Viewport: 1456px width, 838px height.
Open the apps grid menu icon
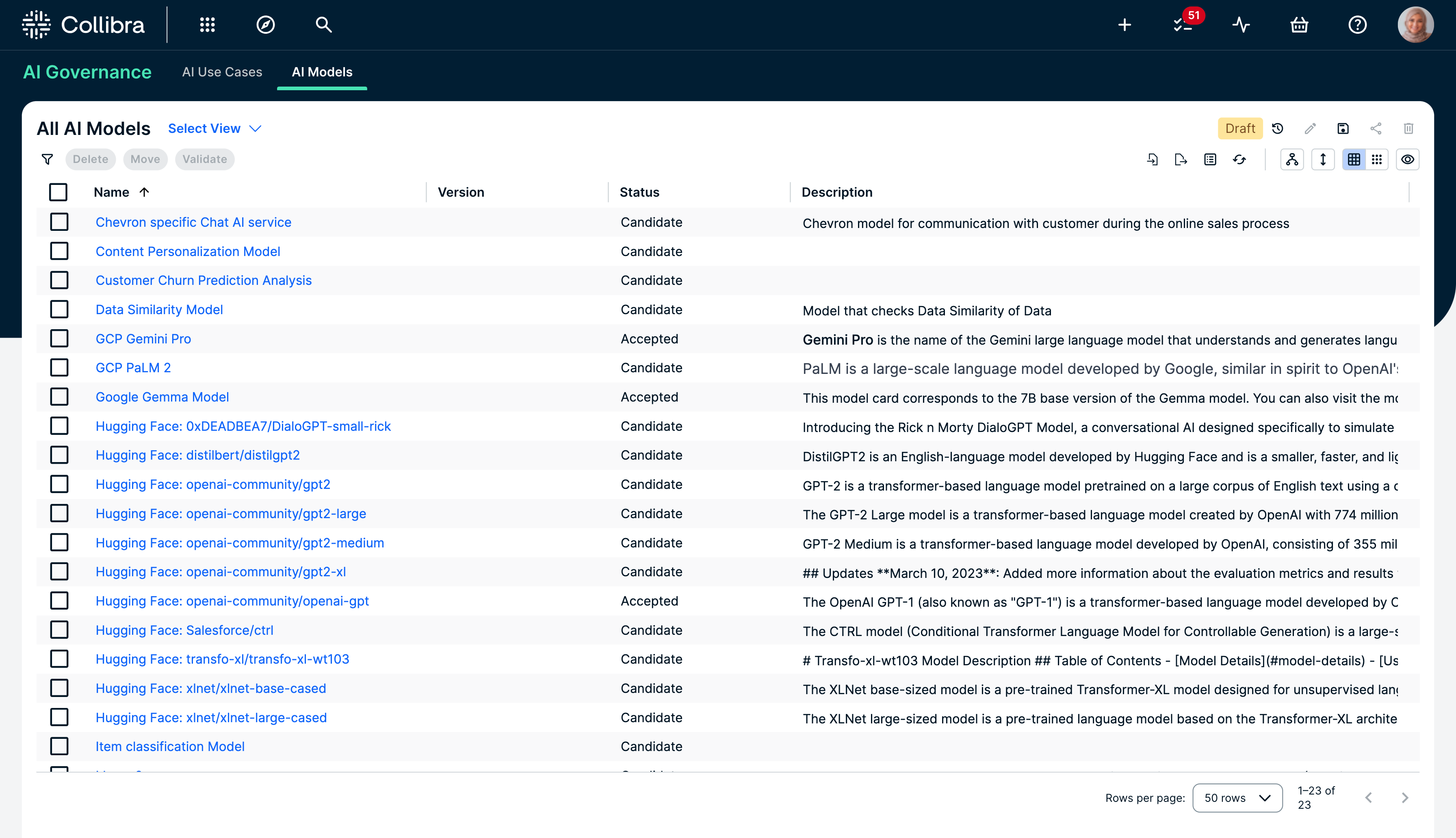pos(207,25)
